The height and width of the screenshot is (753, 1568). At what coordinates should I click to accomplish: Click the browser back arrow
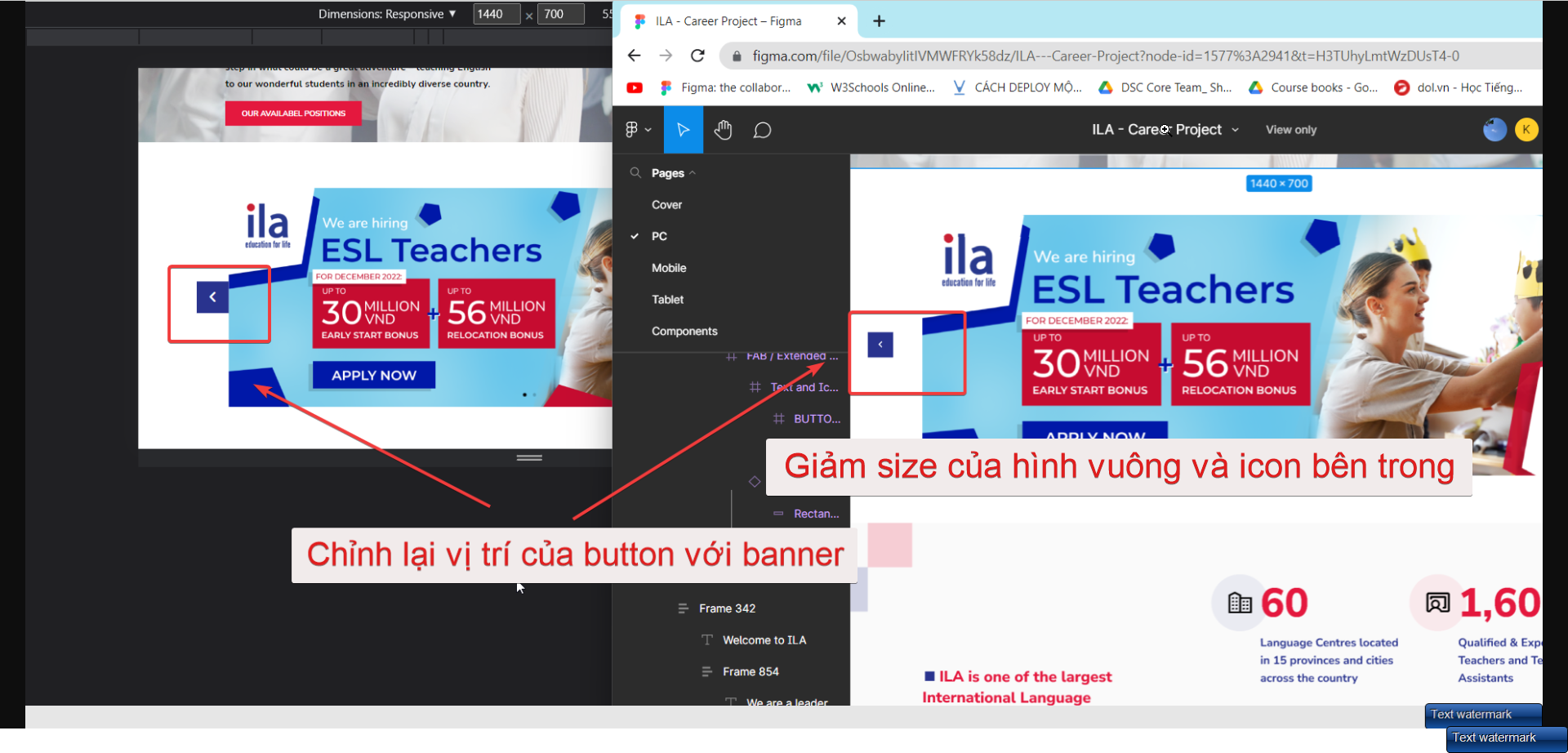point(635,56)
